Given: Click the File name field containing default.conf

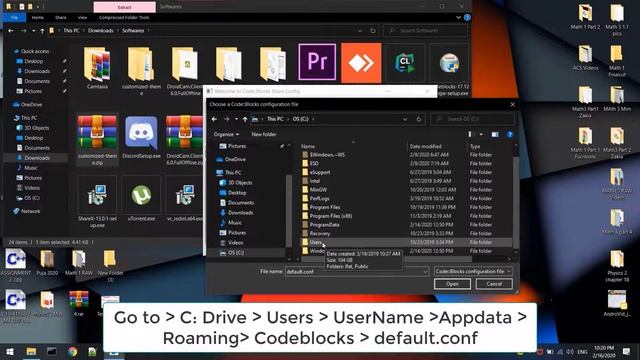Looking at the screenshot, I should (x=353, y=271).
